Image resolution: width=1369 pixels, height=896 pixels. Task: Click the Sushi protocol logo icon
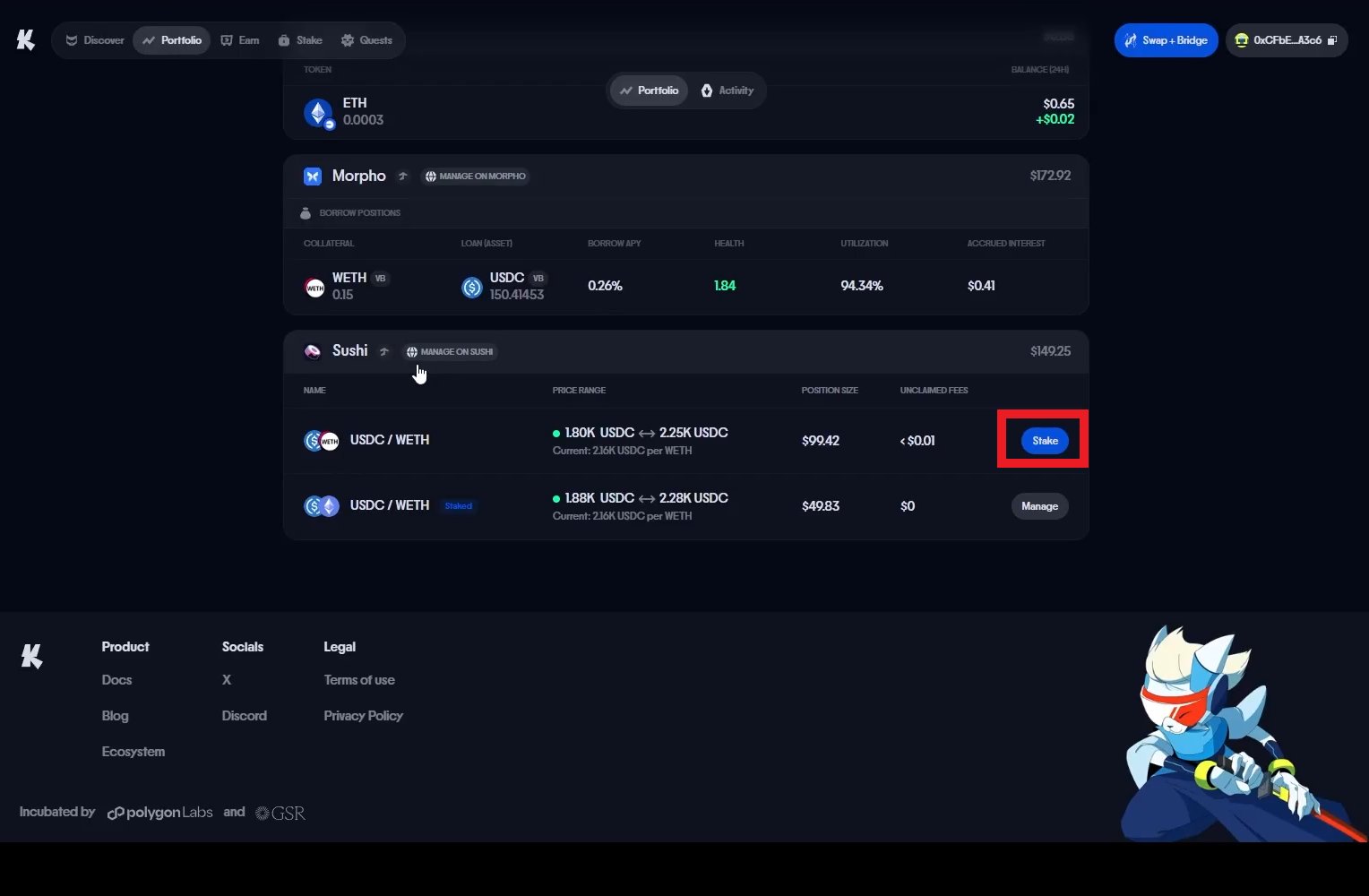tap(313, 351)
